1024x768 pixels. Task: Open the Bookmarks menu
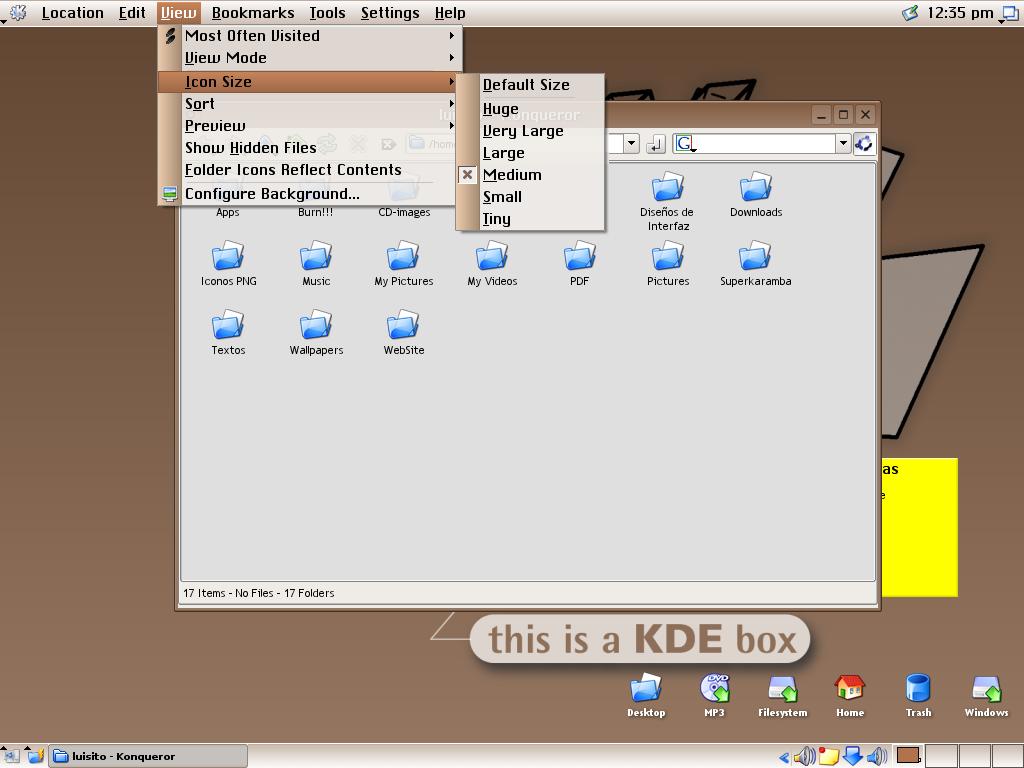click(x=253, y=13)
